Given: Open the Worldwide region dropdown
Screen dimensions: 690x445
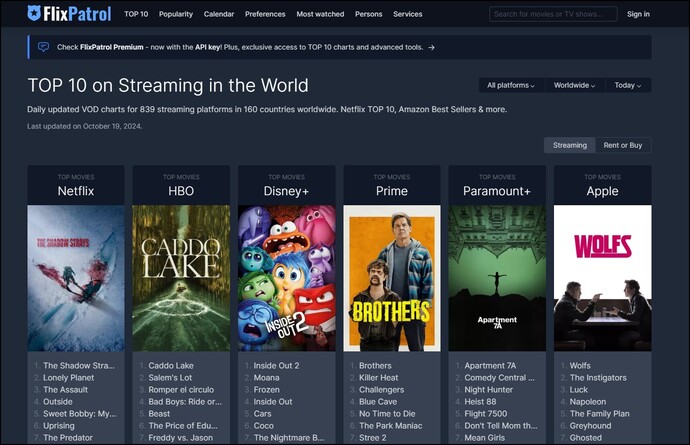Looking at the screenshot, I should click(574, 85).
